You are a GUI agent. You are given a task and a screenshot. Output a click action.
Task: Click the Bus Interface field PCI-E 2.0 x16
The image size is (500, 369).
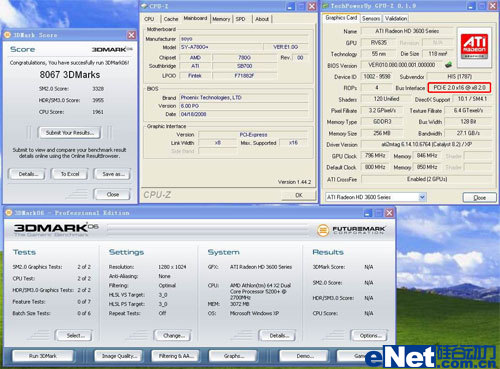459,88
